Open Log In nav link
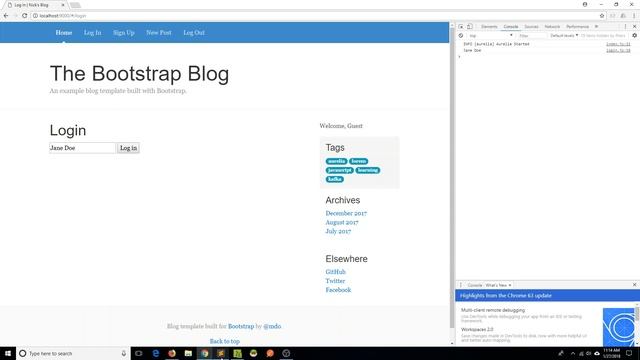 (x=93, y=33)
